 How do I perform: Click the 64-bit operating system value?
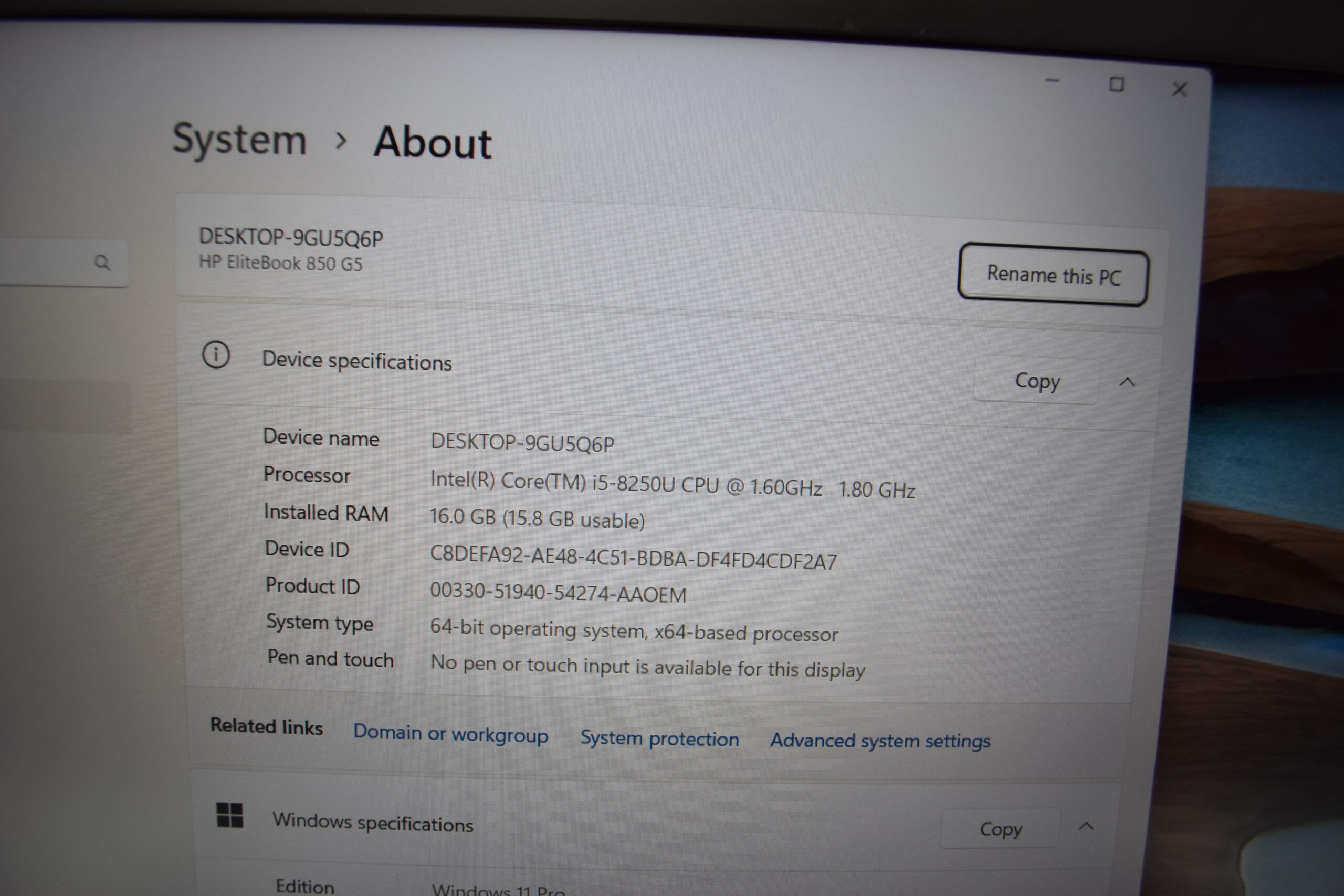(634, 630)
